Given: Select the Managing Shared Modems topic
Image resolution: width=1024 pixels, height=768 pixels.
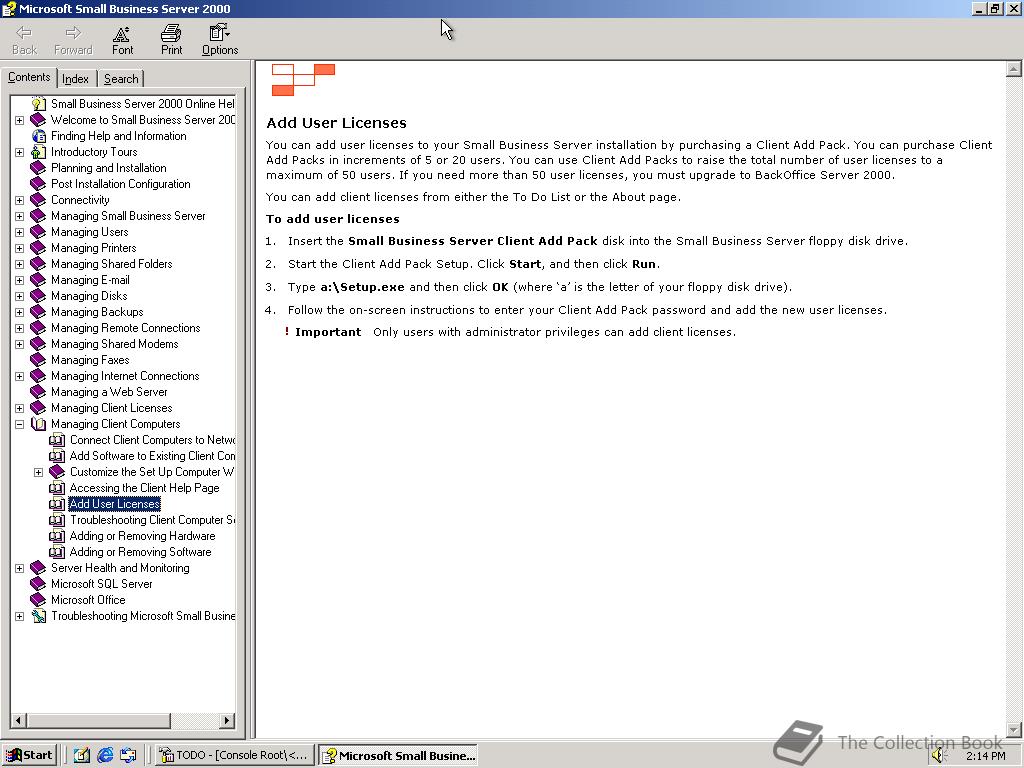Looking at the screenshot, I should 114,344.
